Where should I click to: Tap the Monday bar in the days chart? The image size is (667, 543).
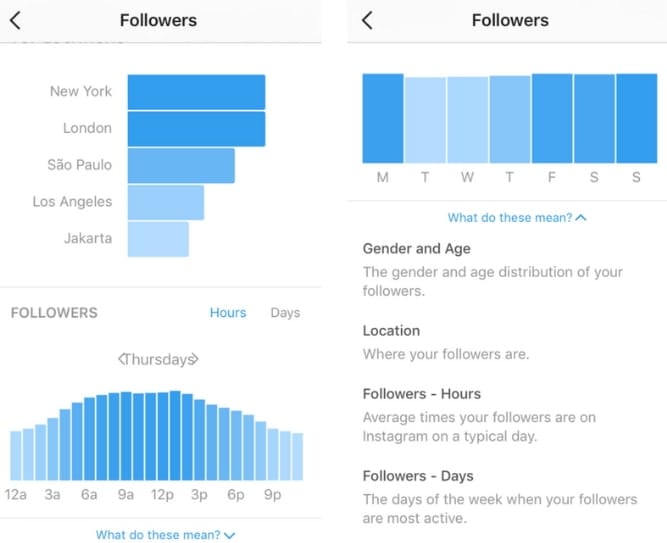click(x=383, y=118)
